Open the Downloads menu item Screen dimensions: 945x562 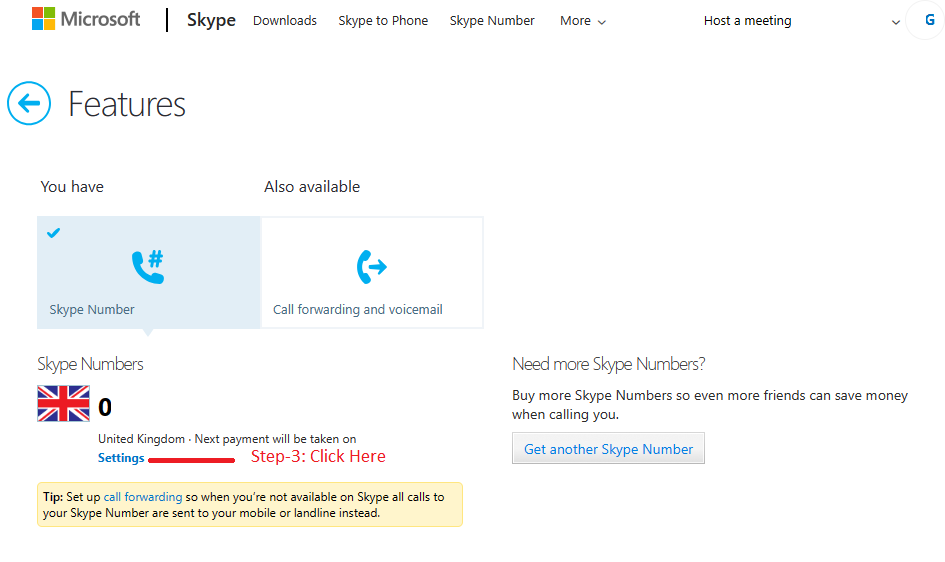coord(285,21)
